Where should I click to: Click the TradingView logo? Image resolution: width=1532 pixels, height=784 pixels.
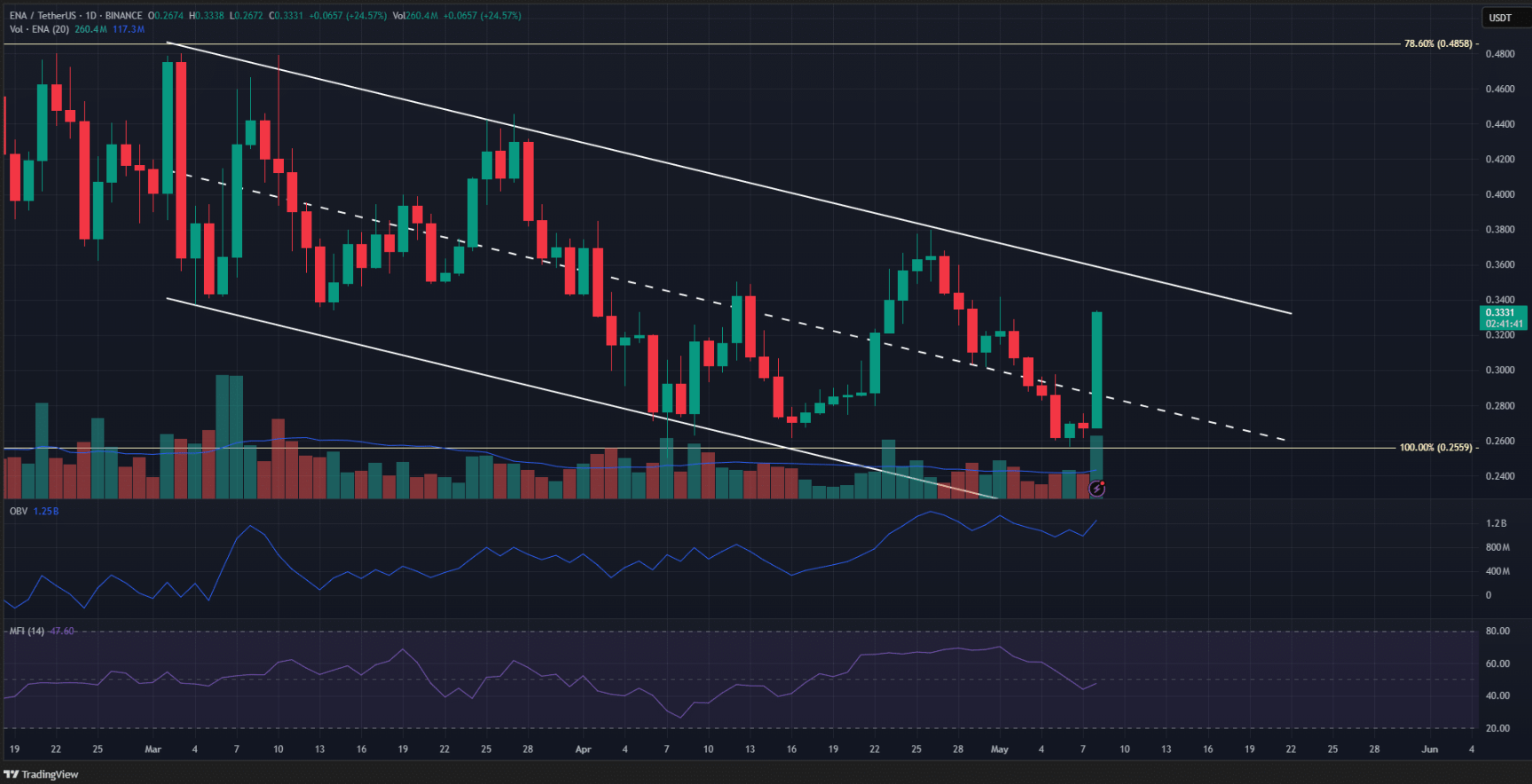click(42, 774)
